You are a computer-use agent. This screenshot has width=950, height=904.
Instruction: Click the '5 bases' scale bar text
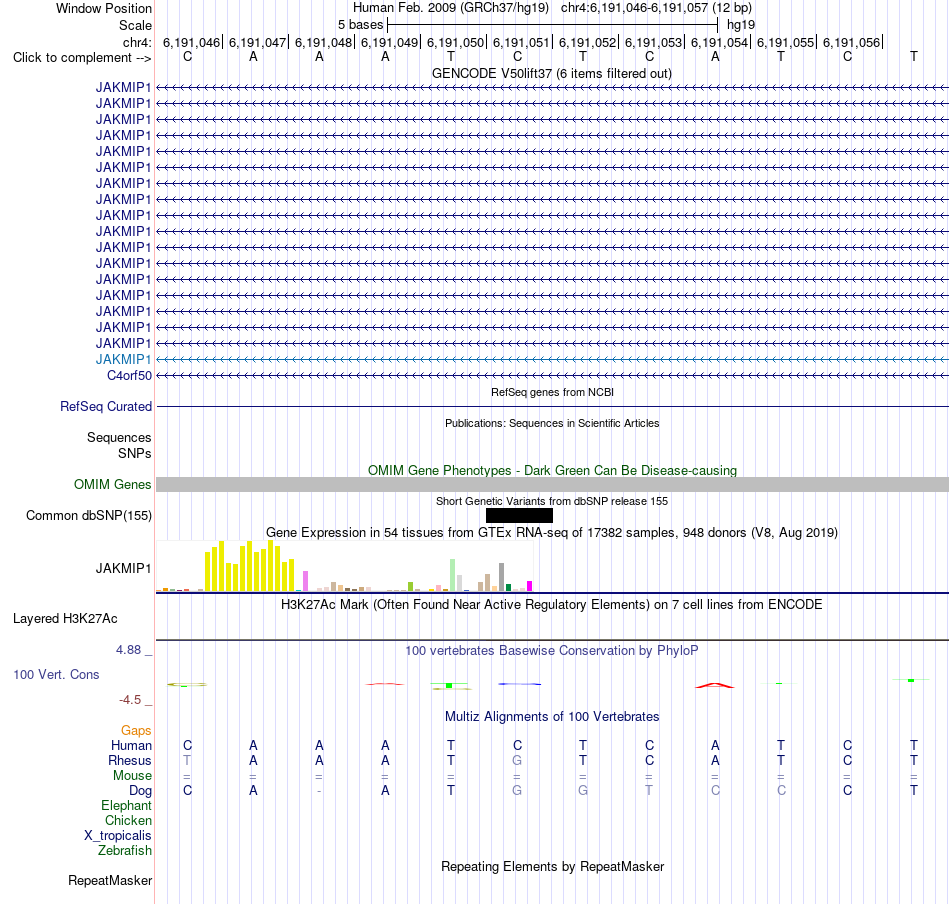coord(360,25)
